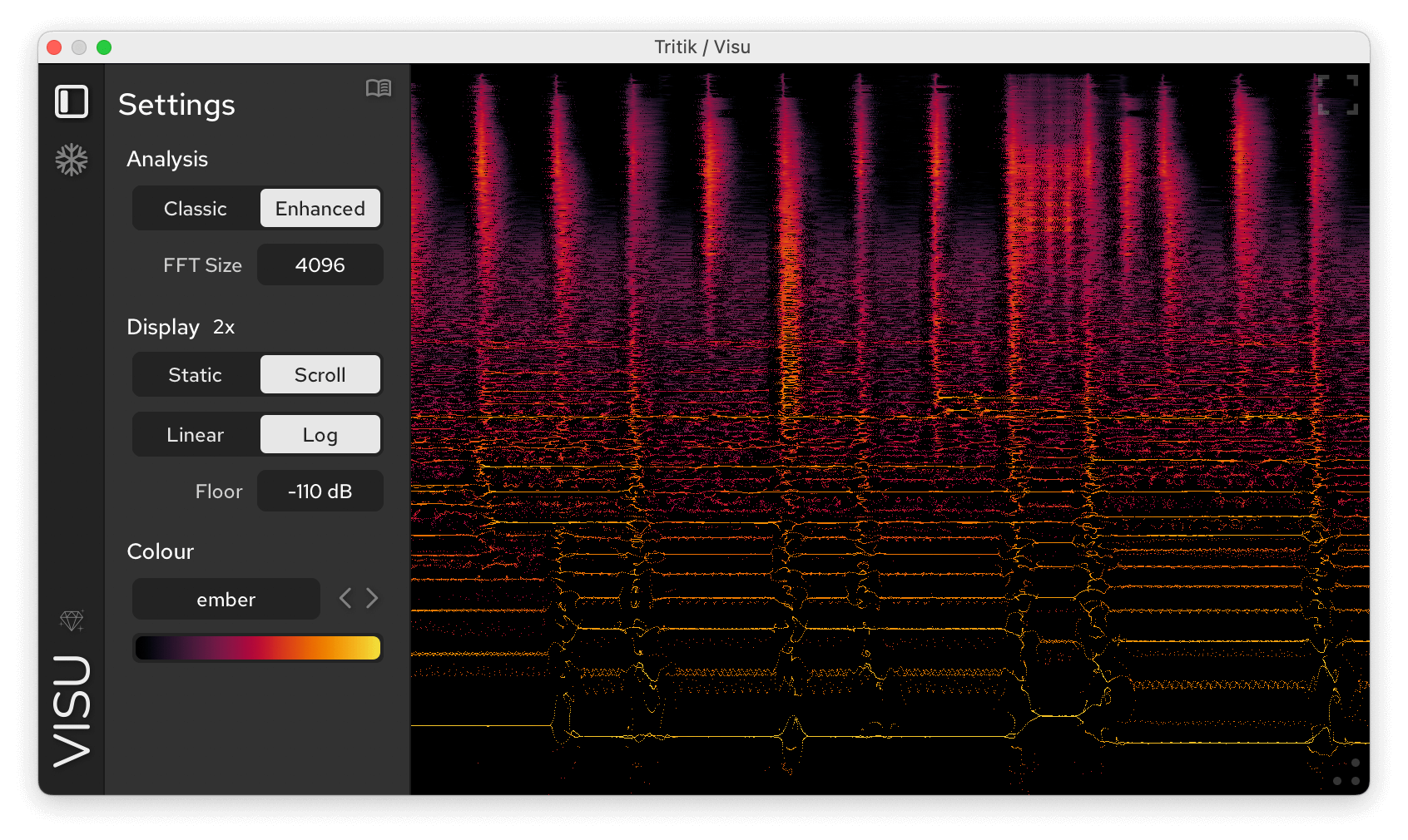Open the ember colour map selector
The image size is (1408, 840).
[226, 600]
